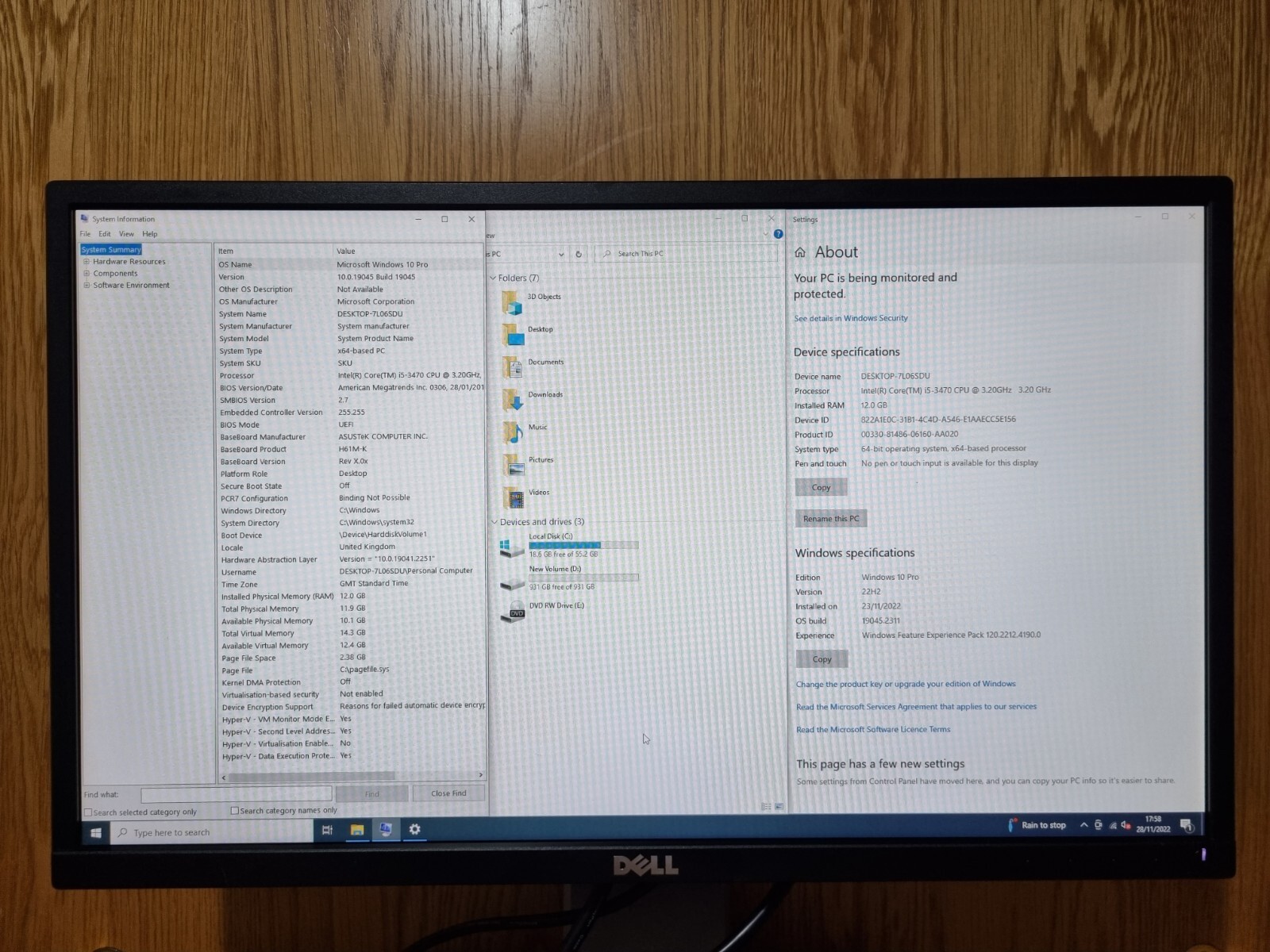Screen dimensions: 1270x952
Task: Open the Help menu in System Information
Action: pos(150,234)
